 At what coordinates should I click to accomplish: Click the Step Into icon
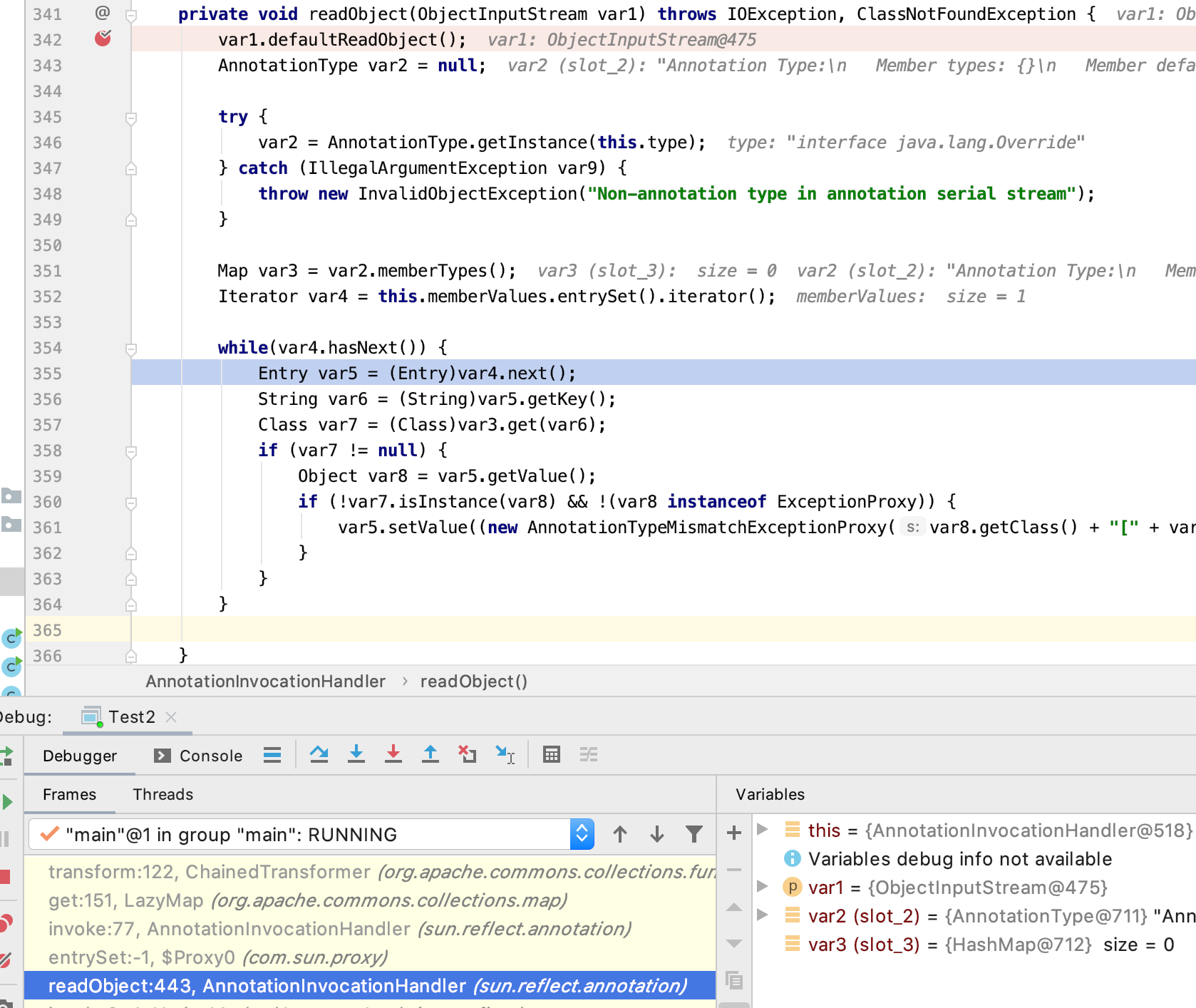coord(356,754)
